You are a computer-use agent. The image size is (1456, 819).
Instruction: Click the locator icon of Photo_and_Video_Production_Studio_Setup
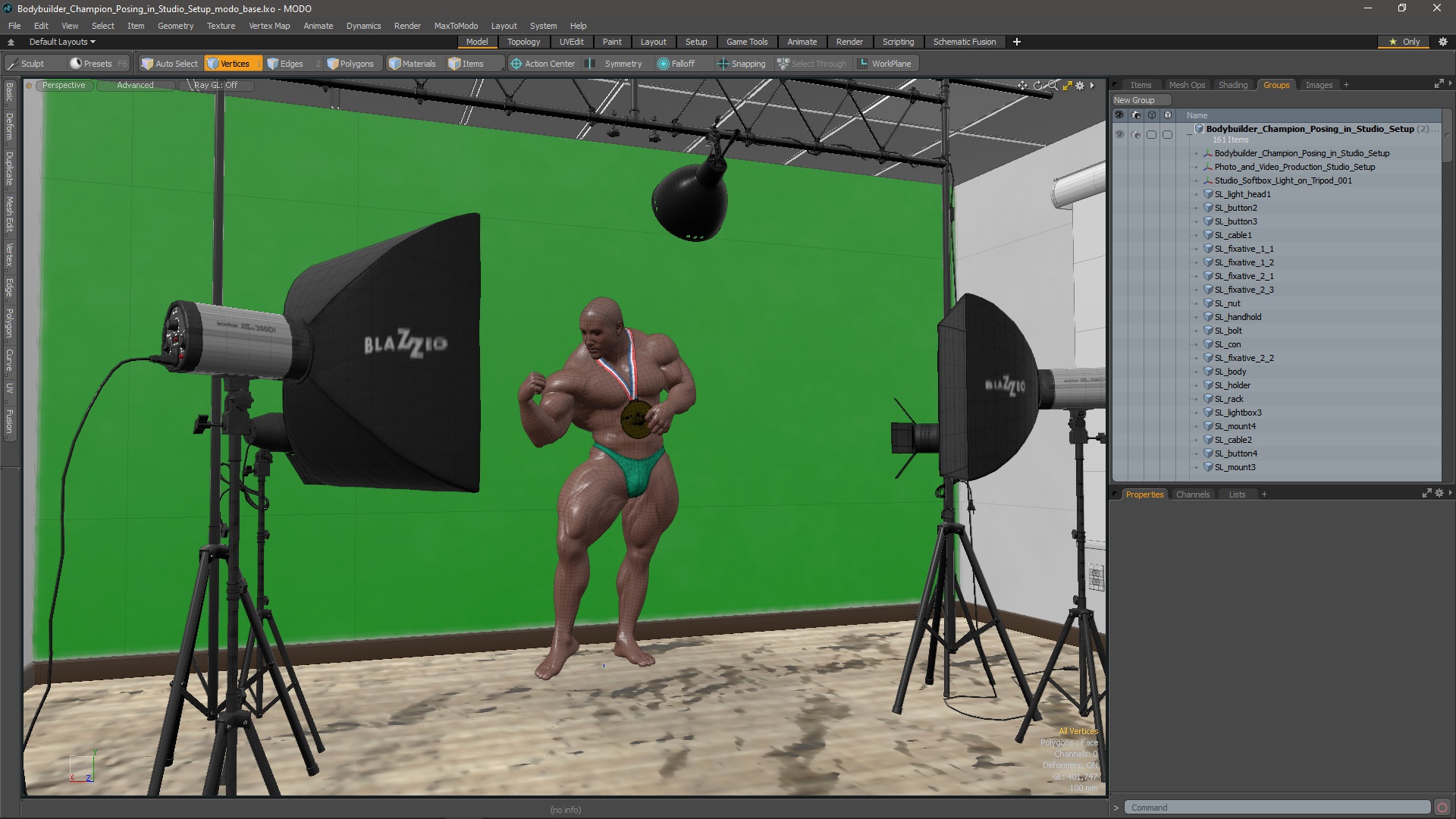click(1208, 167)
